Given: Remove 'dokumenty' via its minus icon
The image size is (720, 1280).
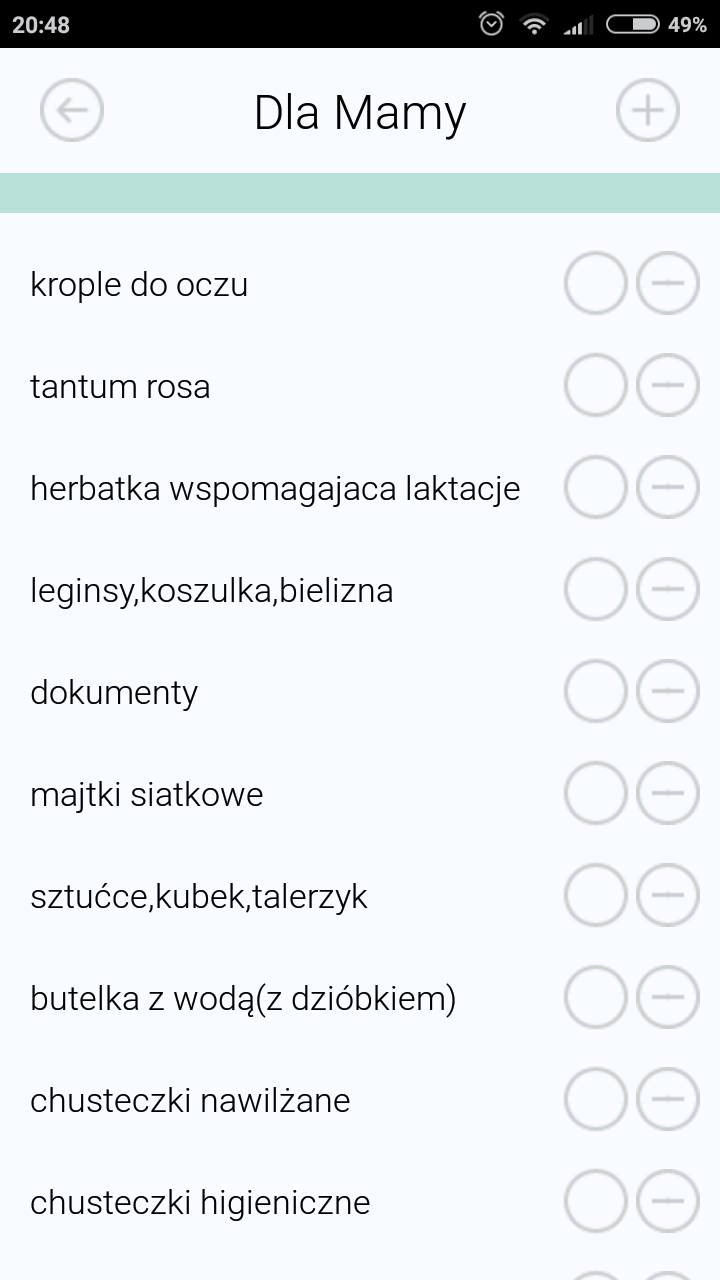Looking at the screenshot, I should [x=667, y=692].
